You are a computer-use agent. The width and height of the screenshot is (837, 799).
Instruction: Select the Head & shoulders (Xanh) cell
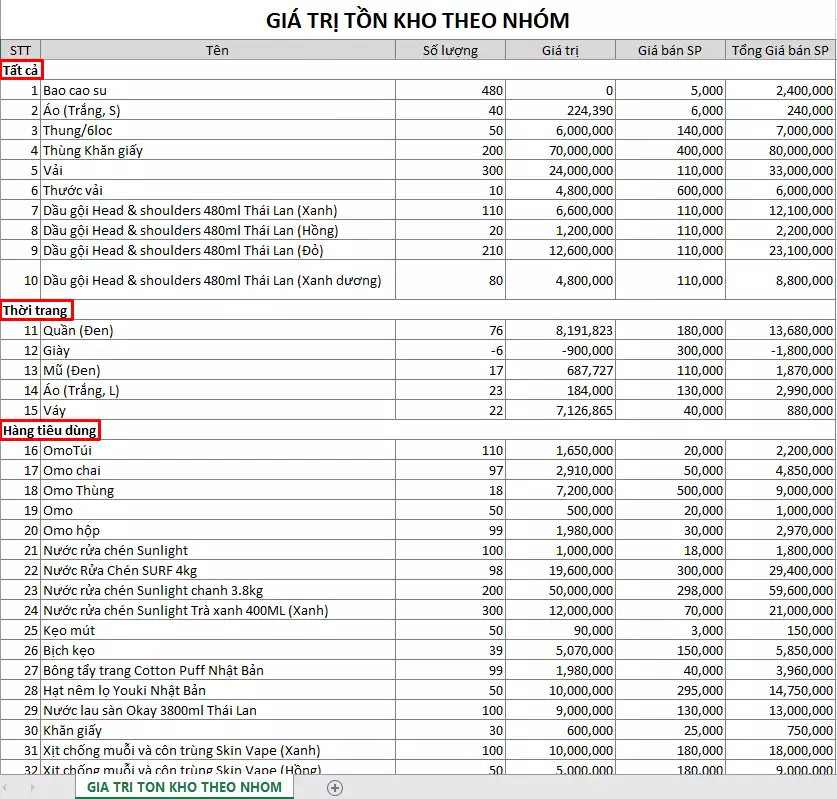218,210
